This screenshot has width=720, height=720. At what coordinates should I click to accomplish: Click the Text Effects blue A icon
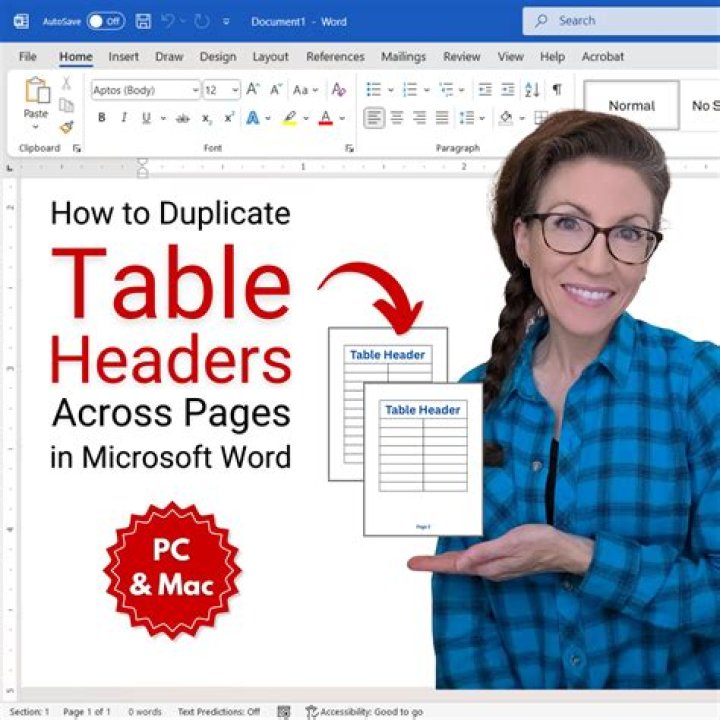(253, 118)
